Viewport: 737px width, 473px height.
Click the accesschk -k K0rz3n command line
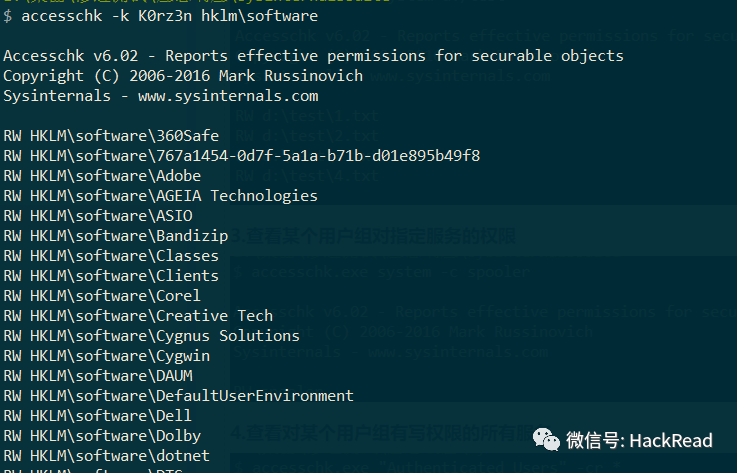point(161,16)
